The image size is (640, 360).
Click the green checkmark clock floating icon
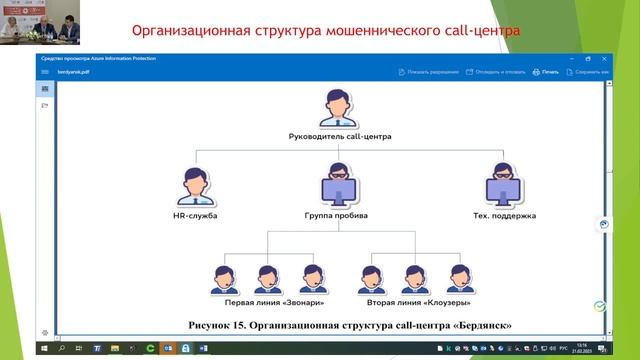600,306
